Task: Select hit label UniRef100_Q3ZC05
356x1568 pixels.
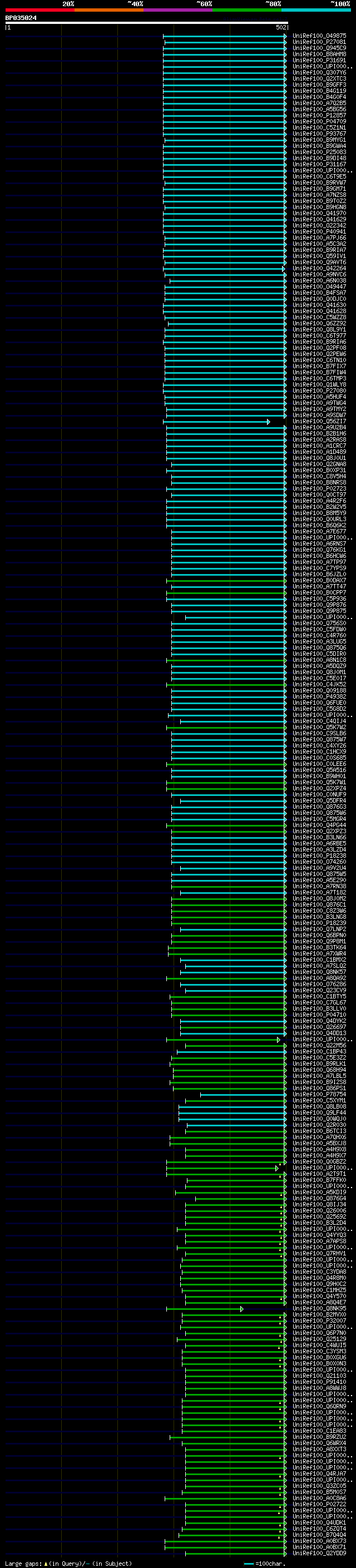Action: coord(319,1486)
